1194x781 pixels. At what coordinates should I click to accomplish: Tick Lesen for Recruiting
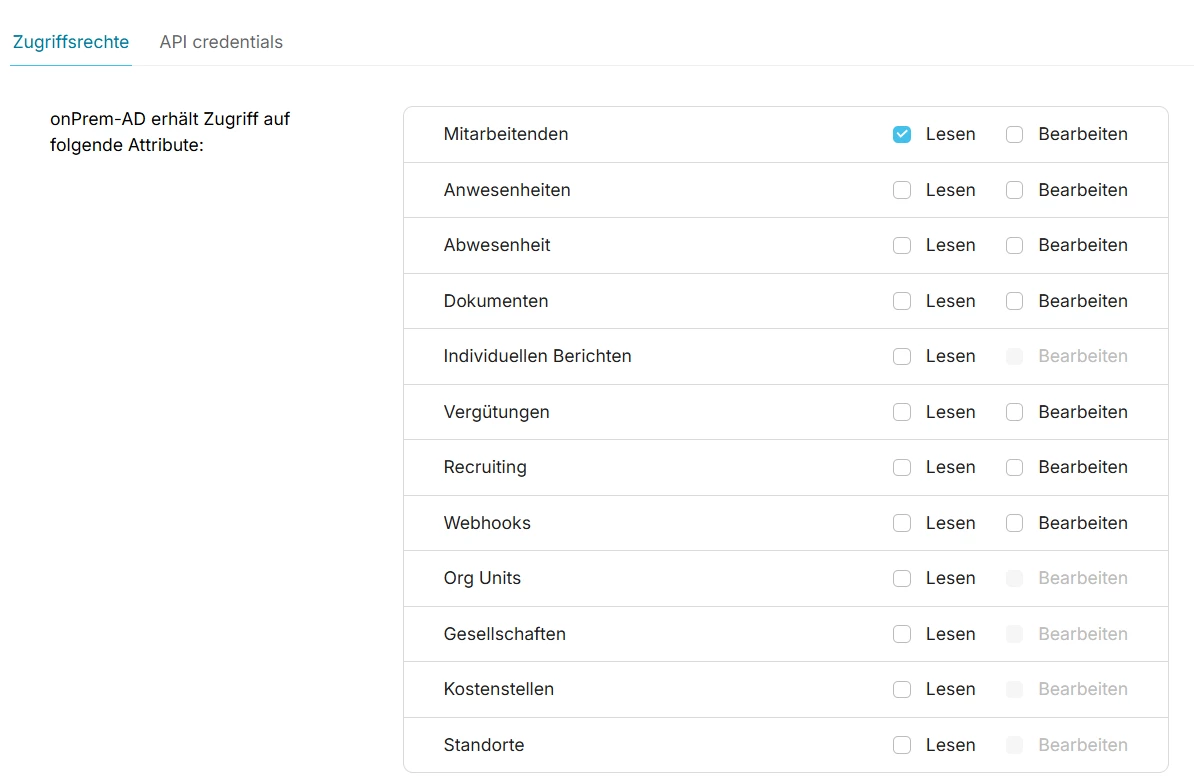(902, 468)
